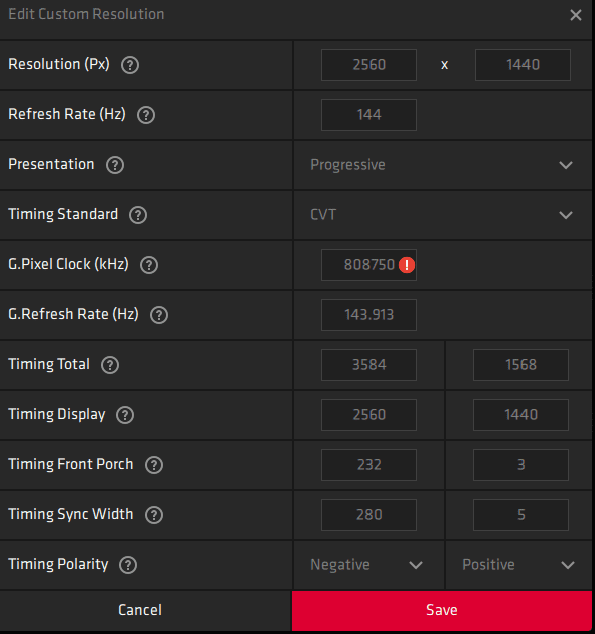Click the Timing Standard help icon
This screenshot has height=634, width=595.
[x=138, y=215]
